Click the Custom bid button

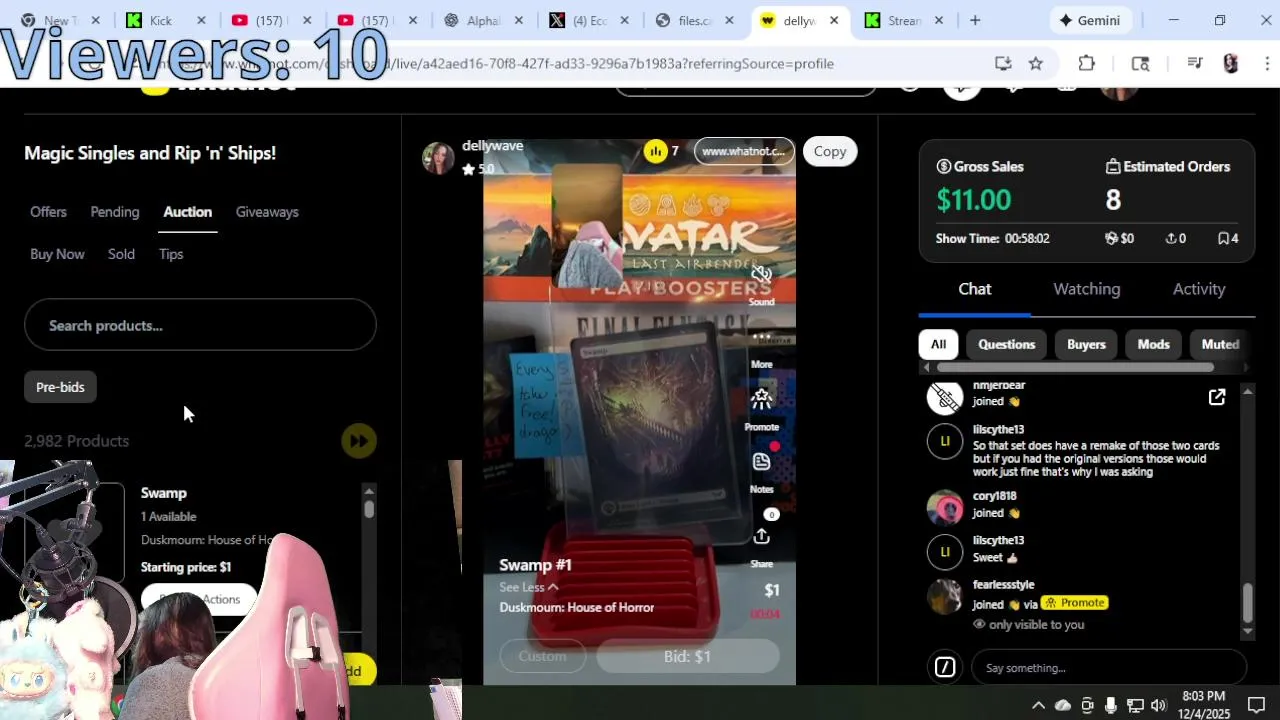[x=542, y=656]
